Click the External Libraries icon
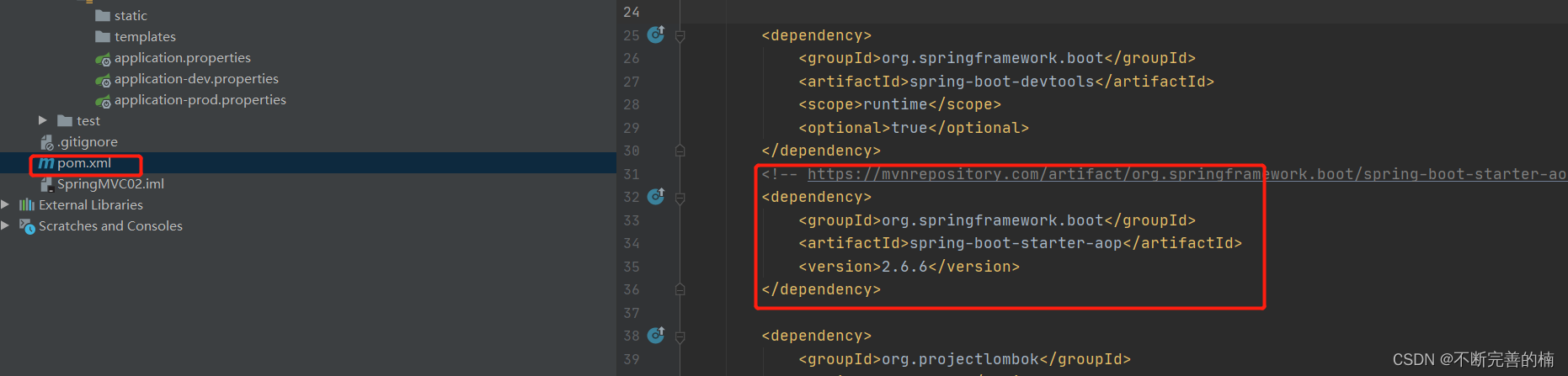This screenshot has width=1568, height=376. click(x=27, y=204)
